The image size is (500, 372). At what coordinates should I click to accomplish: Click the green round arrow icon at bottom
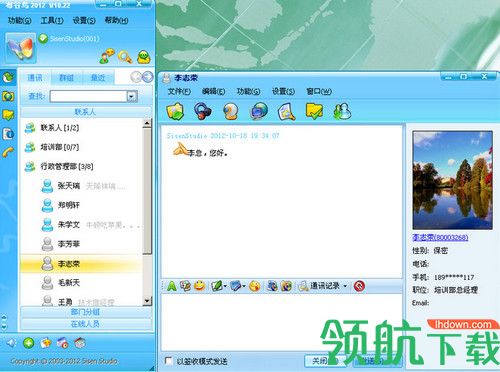click(29, 343)
